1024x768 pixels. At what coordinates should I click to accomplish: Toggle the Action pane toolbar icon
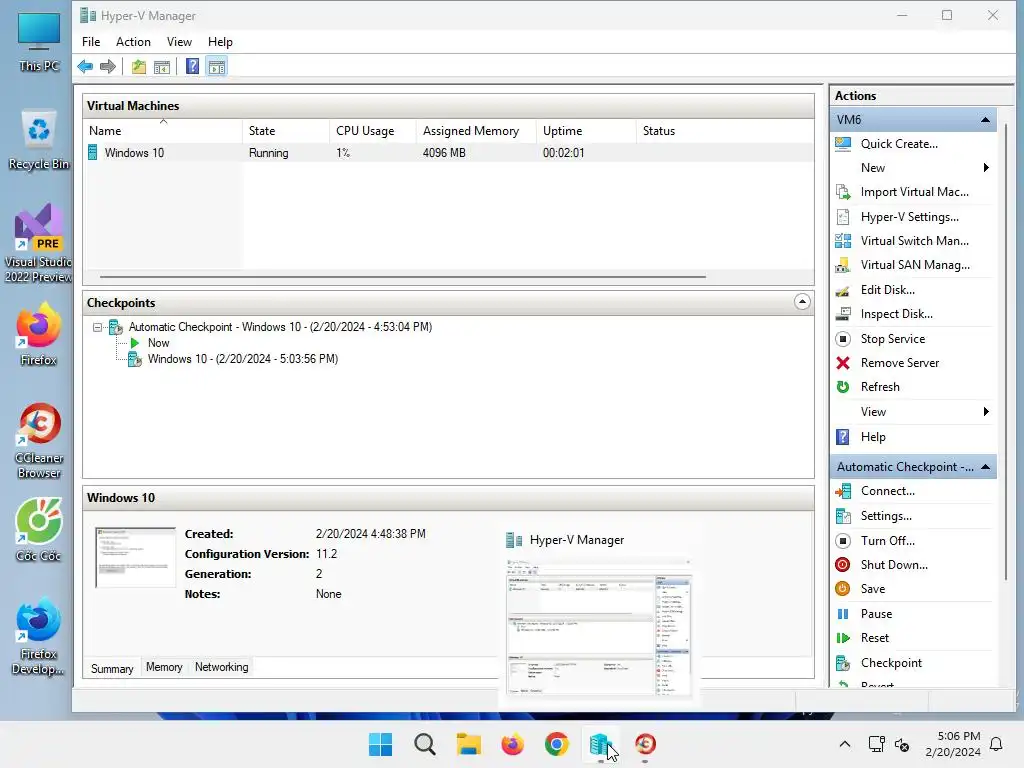point(217,67)
